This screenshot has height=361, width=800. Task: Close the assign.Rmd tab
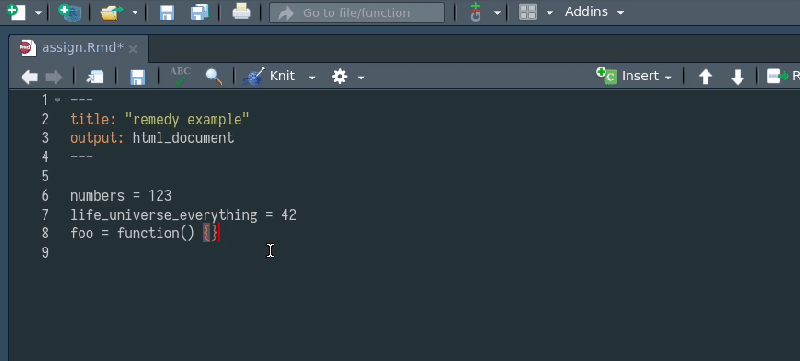[133, 49]
